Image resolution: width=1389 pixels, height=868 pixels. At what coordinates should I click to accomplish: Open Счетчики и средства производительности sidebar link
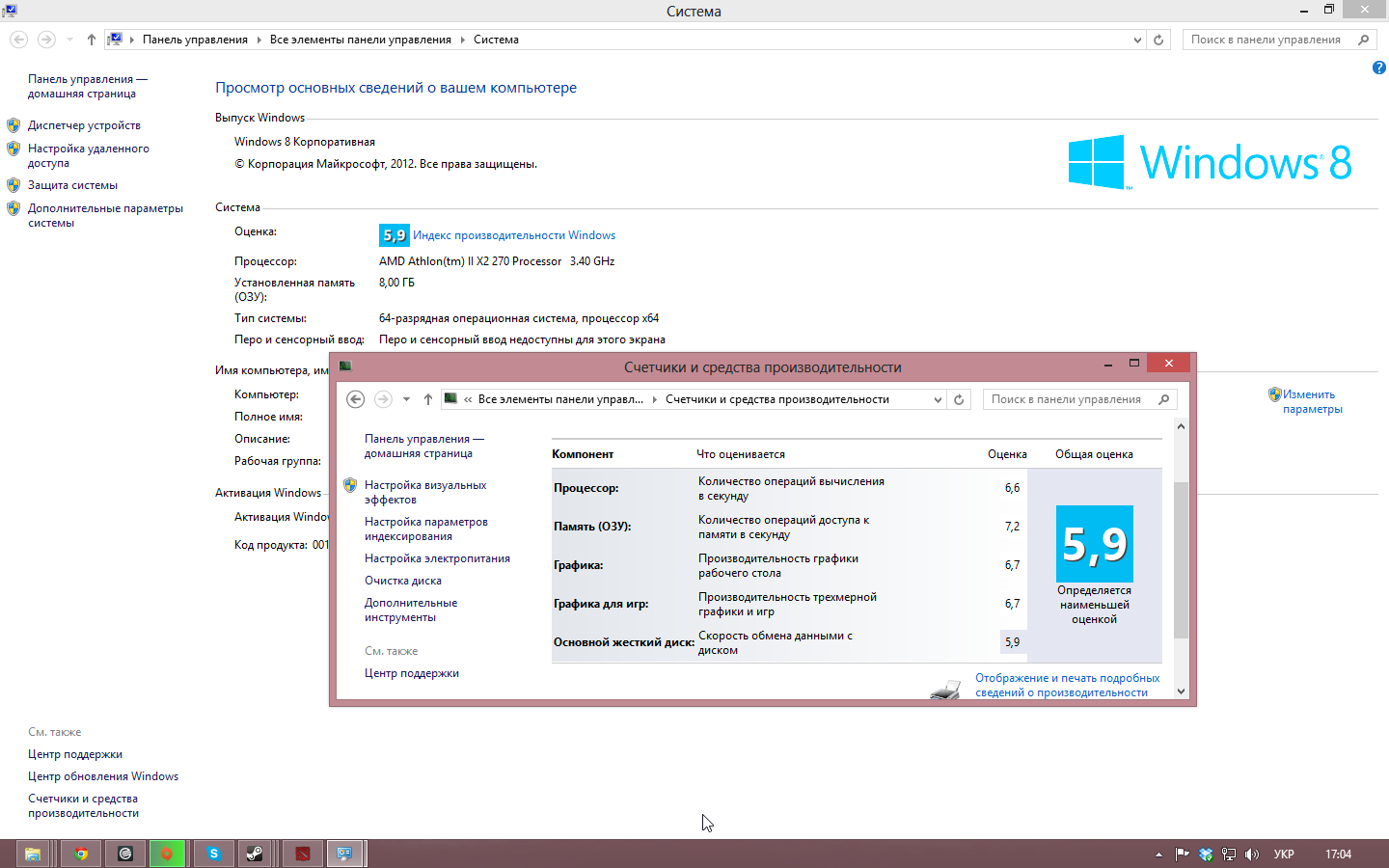tap(83, 805)
